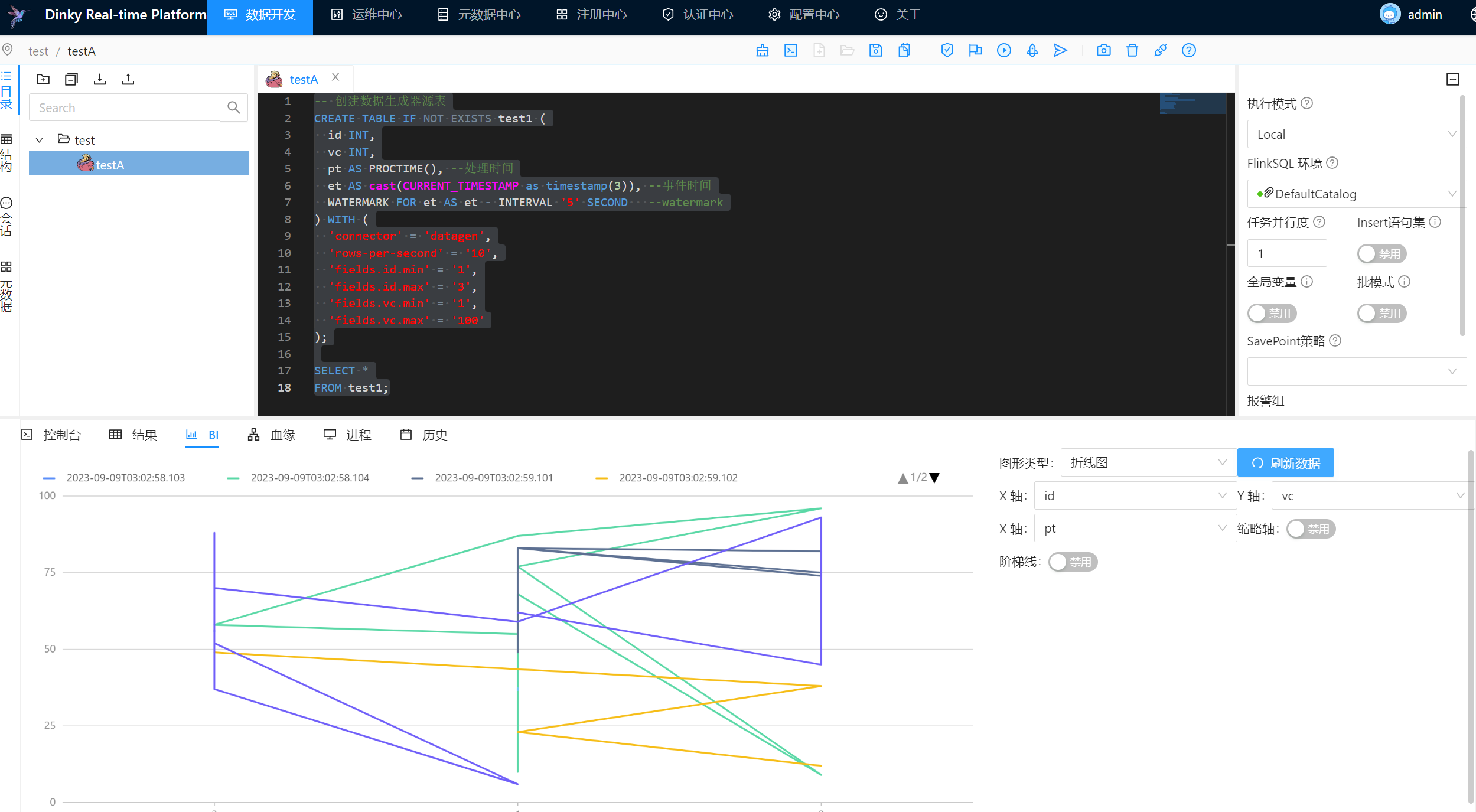Viewport: 1476px width, 812px height.
Task: Open the Y 轴 dropdown showing vc
Action: [1372, 496]
